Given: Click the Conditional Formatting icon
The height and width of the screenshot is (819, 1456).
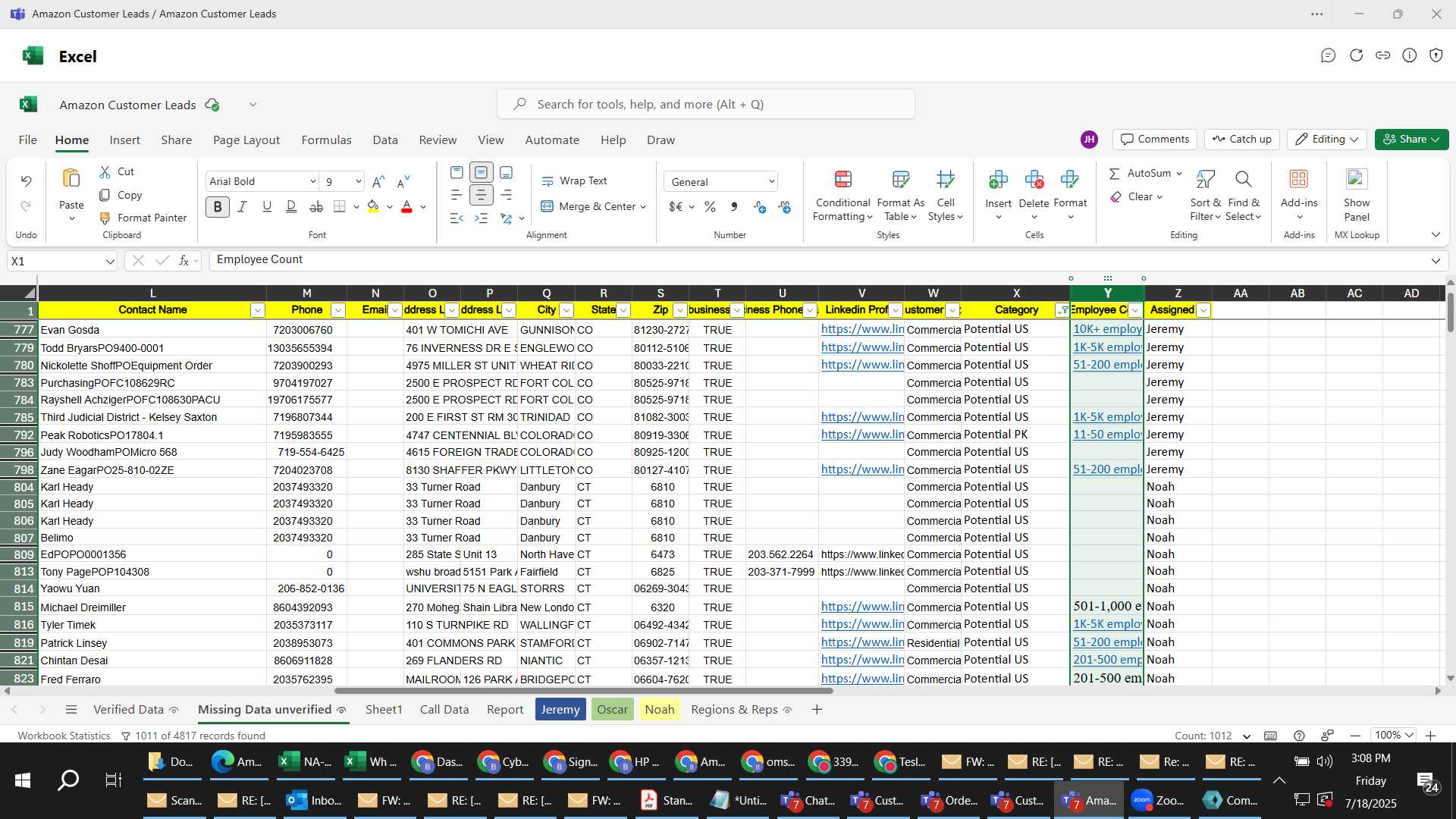Looking at the screenshot, I should tap(843, 179).
